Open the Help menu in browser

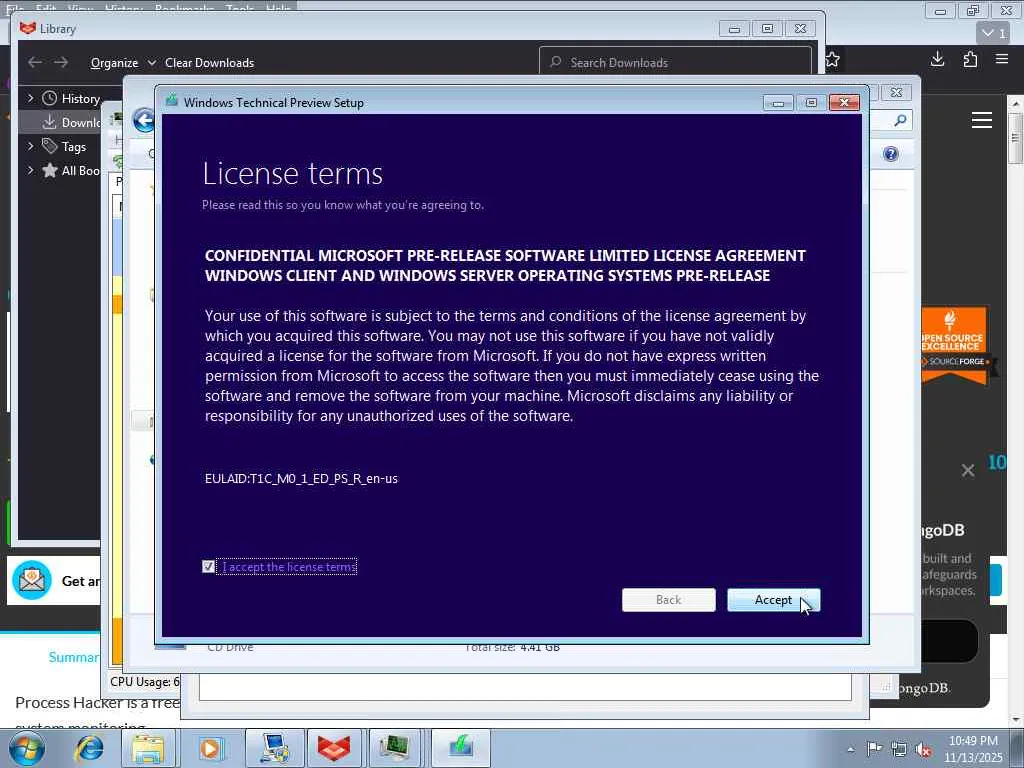tap(278, 7)
